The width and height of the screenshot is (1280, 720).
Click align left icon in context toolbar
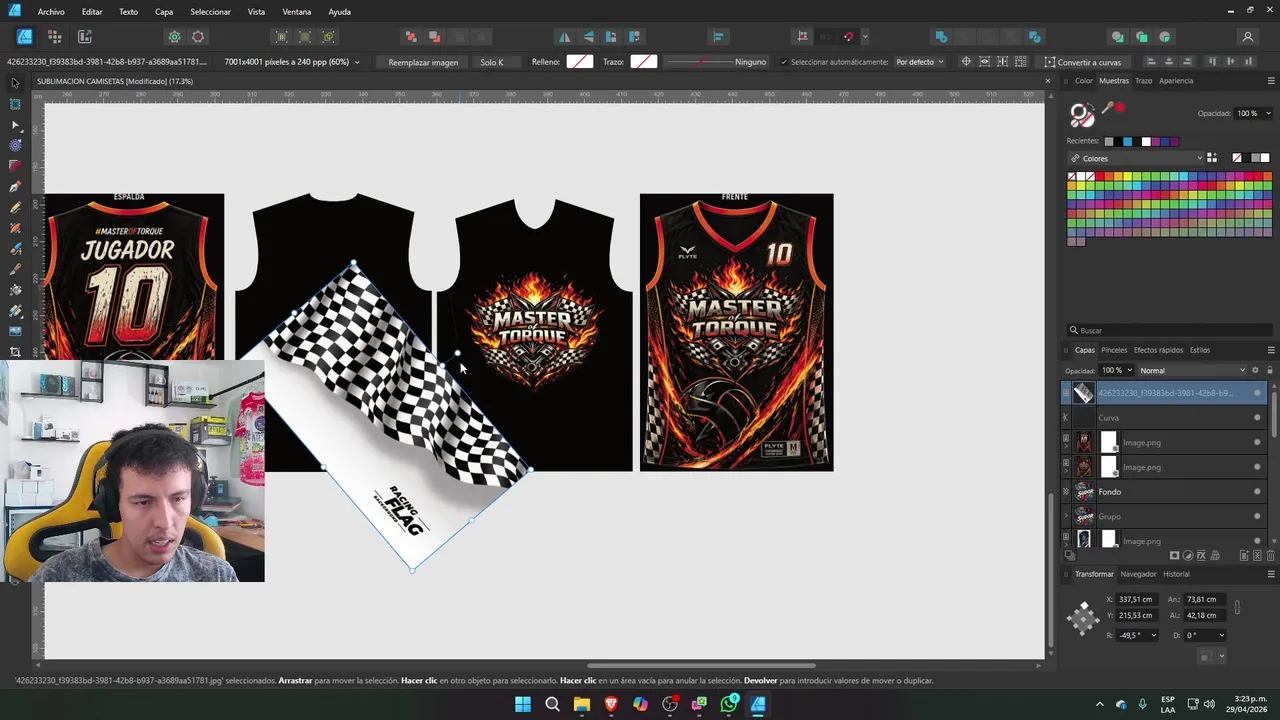tap(1150, 62)
